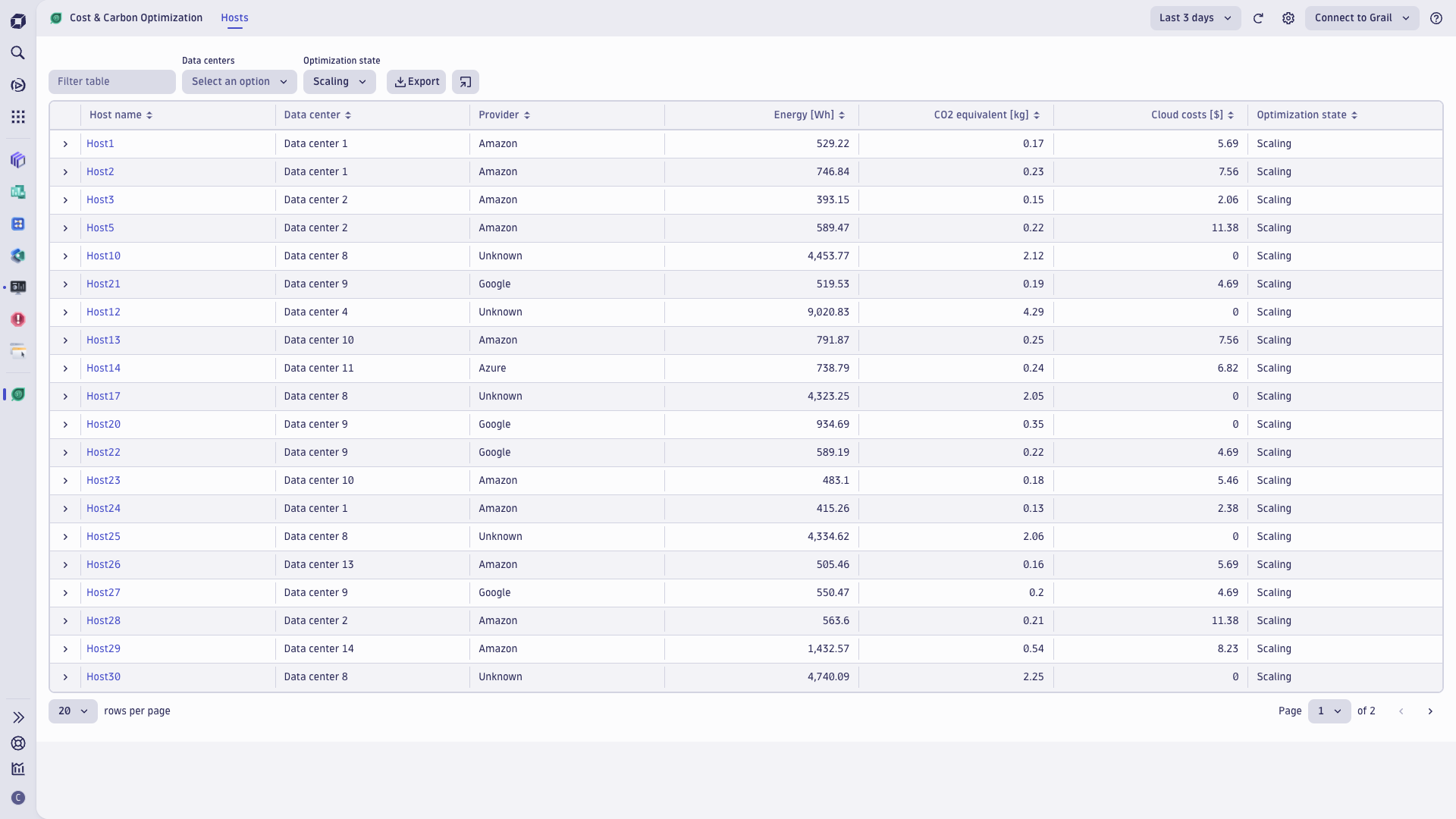1456x819 pixels.
Task: Open the circular play icon in sidebar
Action: pyautogui.click(x=18, y=85)
